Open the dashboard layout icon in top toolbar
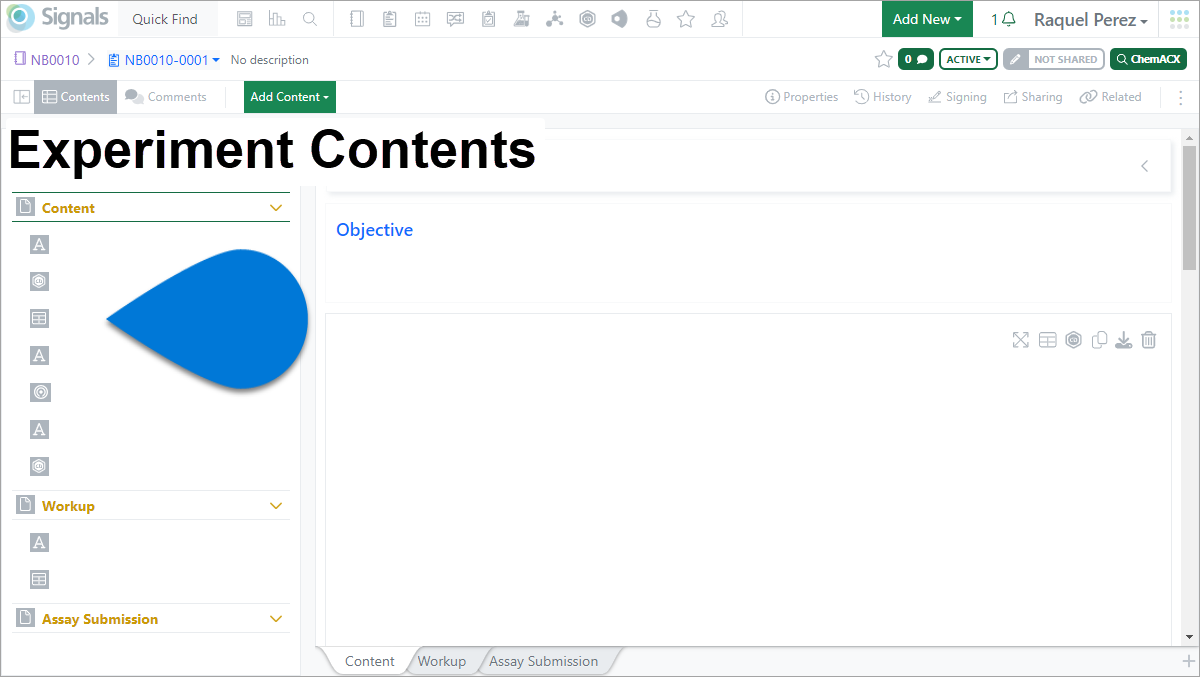The width and height of the screenshot is (1200, 677). pyautogui.click(x=245, y=19)
